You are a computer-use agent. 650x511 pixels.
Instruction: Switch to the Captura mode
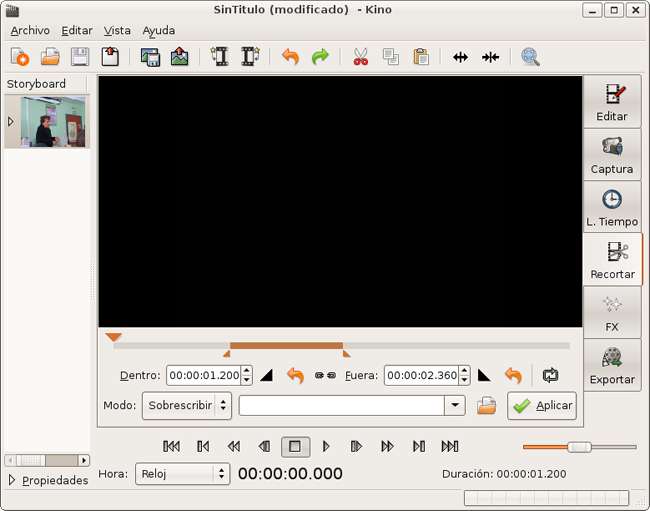pos(612,155)
